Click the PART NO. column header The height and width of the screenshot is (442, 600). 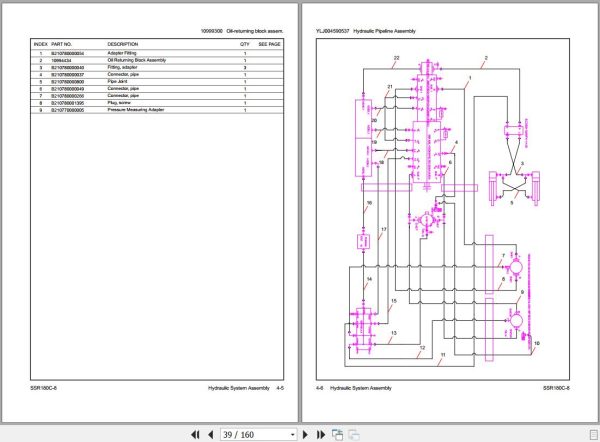[x=61, y=44]
